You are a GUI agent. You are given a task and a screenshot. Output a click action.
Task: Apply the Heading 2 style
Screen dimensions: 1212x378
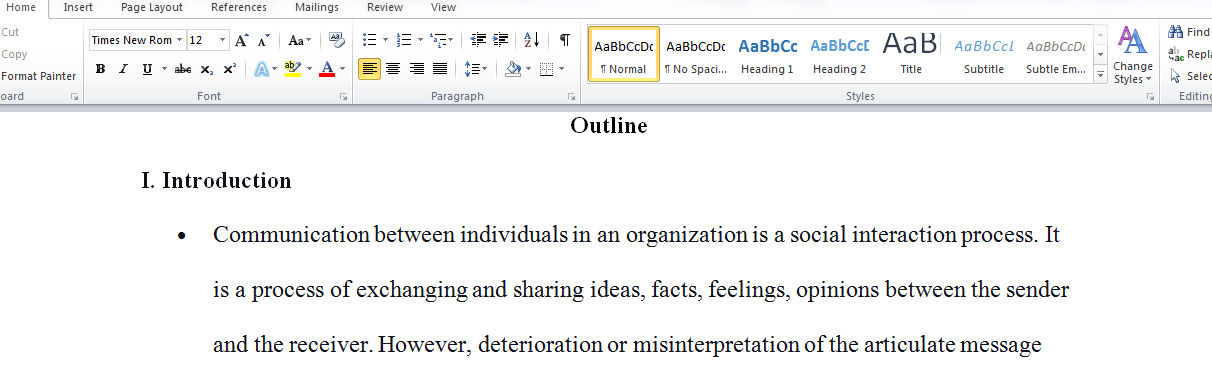pos(840,55)
